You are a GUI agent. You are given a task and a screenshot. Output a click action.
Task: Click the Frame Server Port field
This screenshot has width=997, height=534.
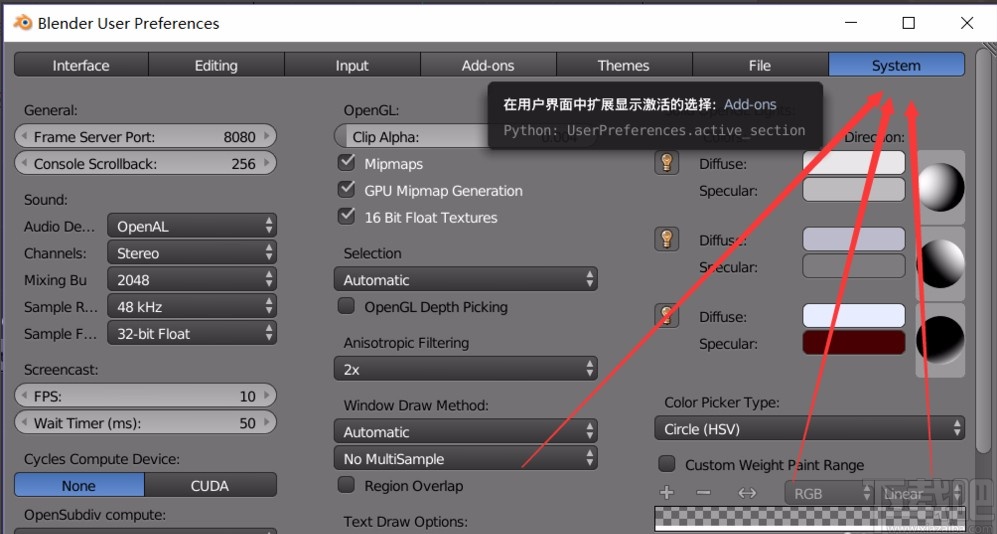point(146,136)
